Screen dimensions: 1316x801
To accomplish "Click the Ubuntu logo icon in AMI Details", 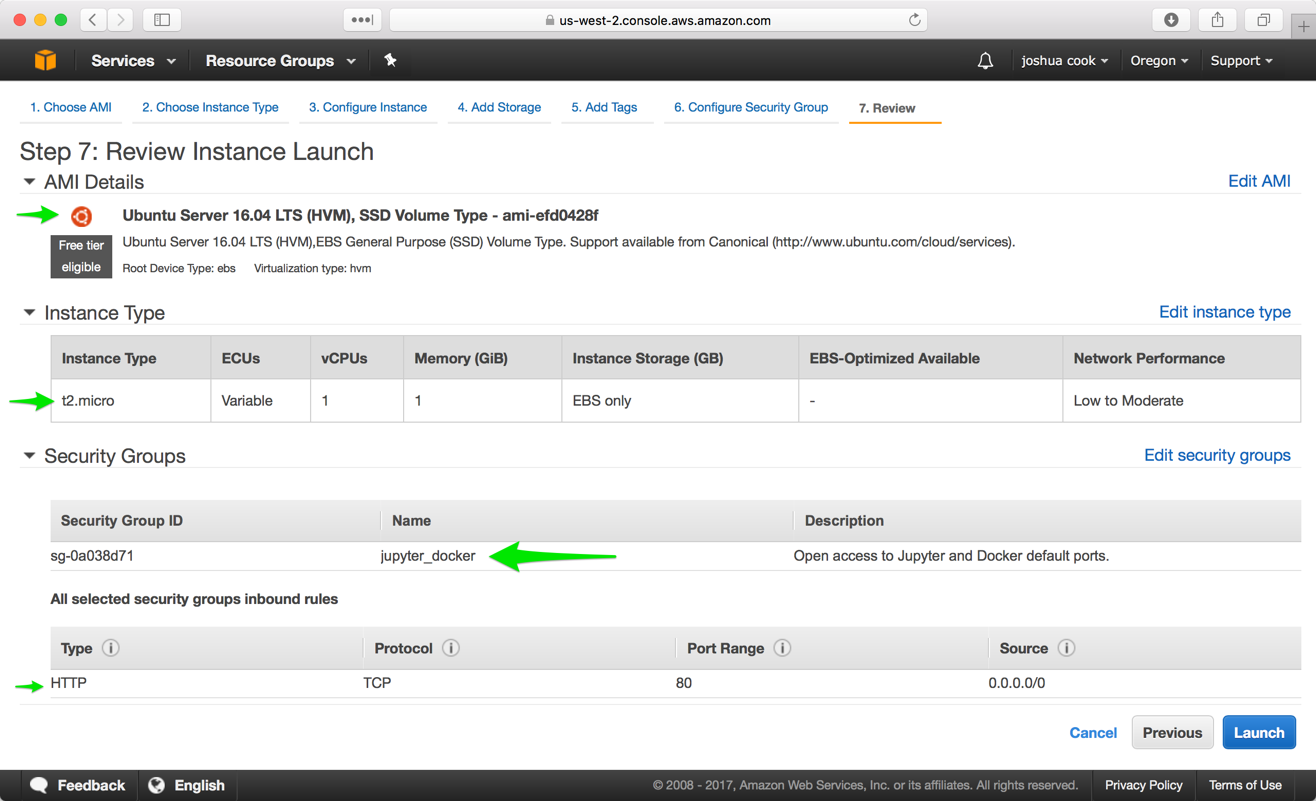I will click(82, 215).
